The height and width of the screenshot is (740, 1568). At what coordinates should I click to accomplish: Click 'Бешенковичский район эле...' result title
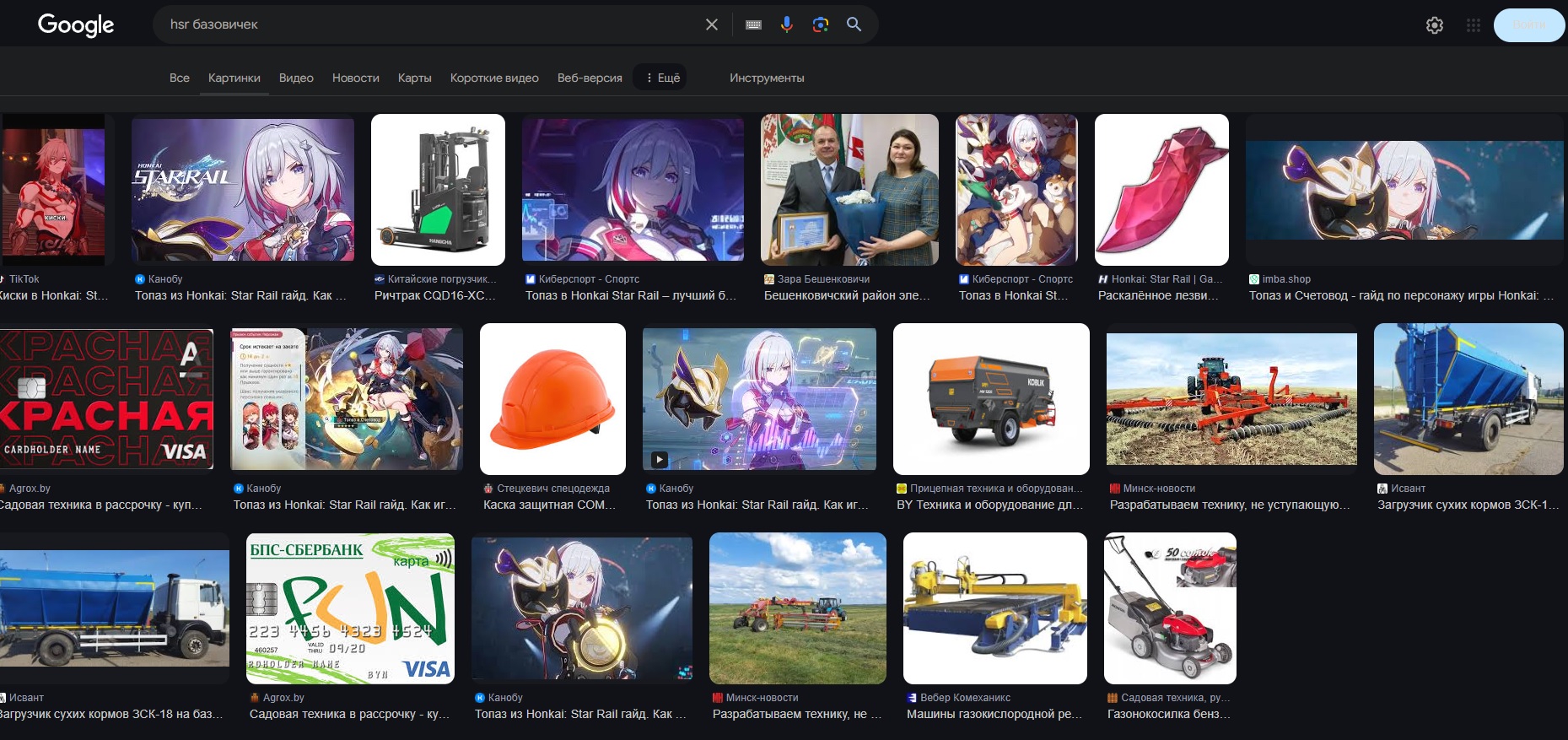(x=847, y=295)
